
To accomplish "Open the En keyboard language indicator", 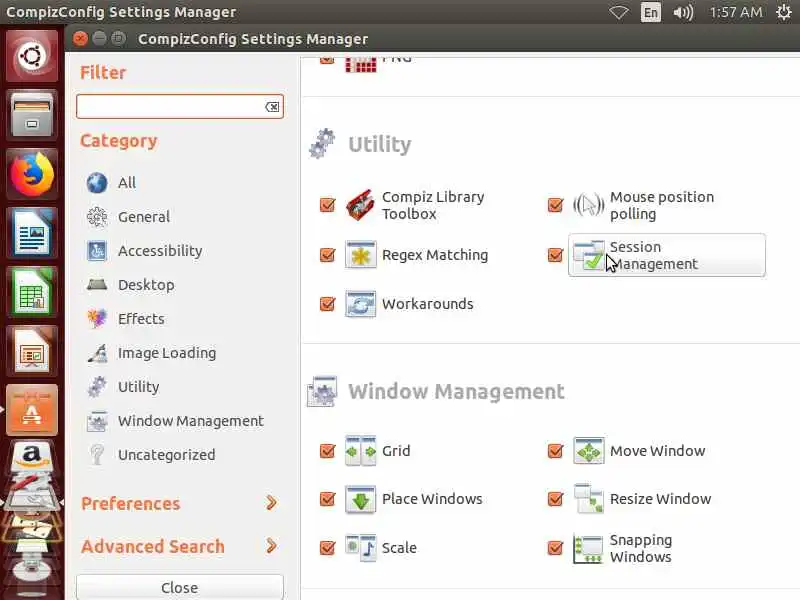I will [x=651, y=12].
